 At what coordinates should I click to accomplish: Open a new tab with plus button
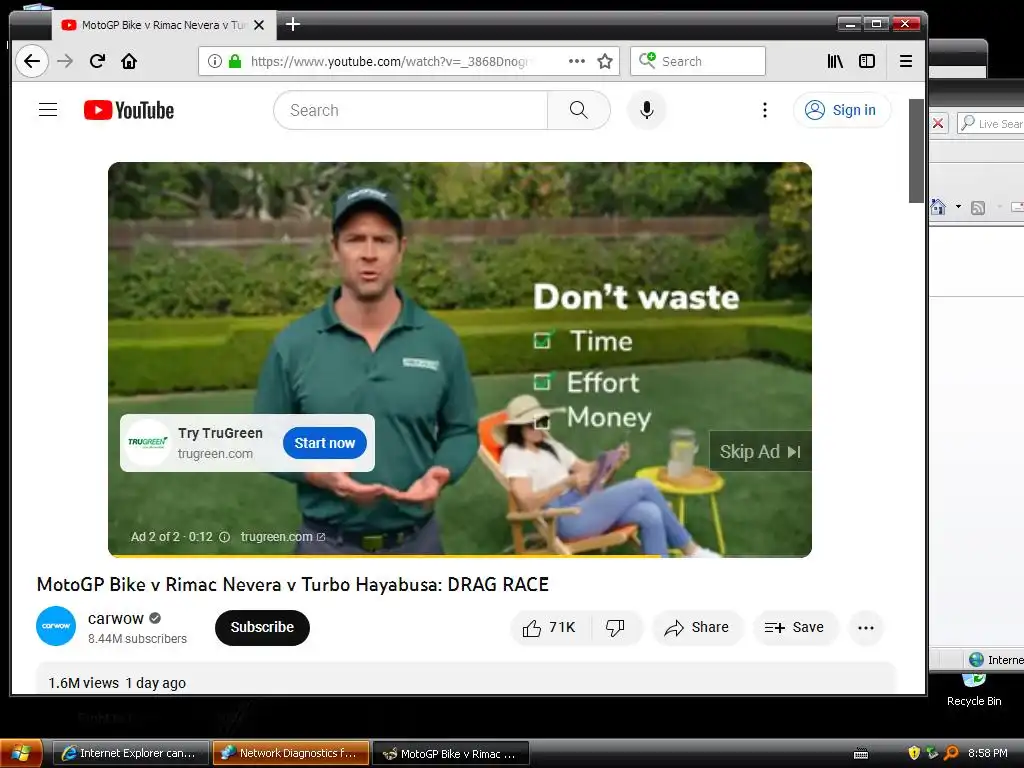point(293,25)
